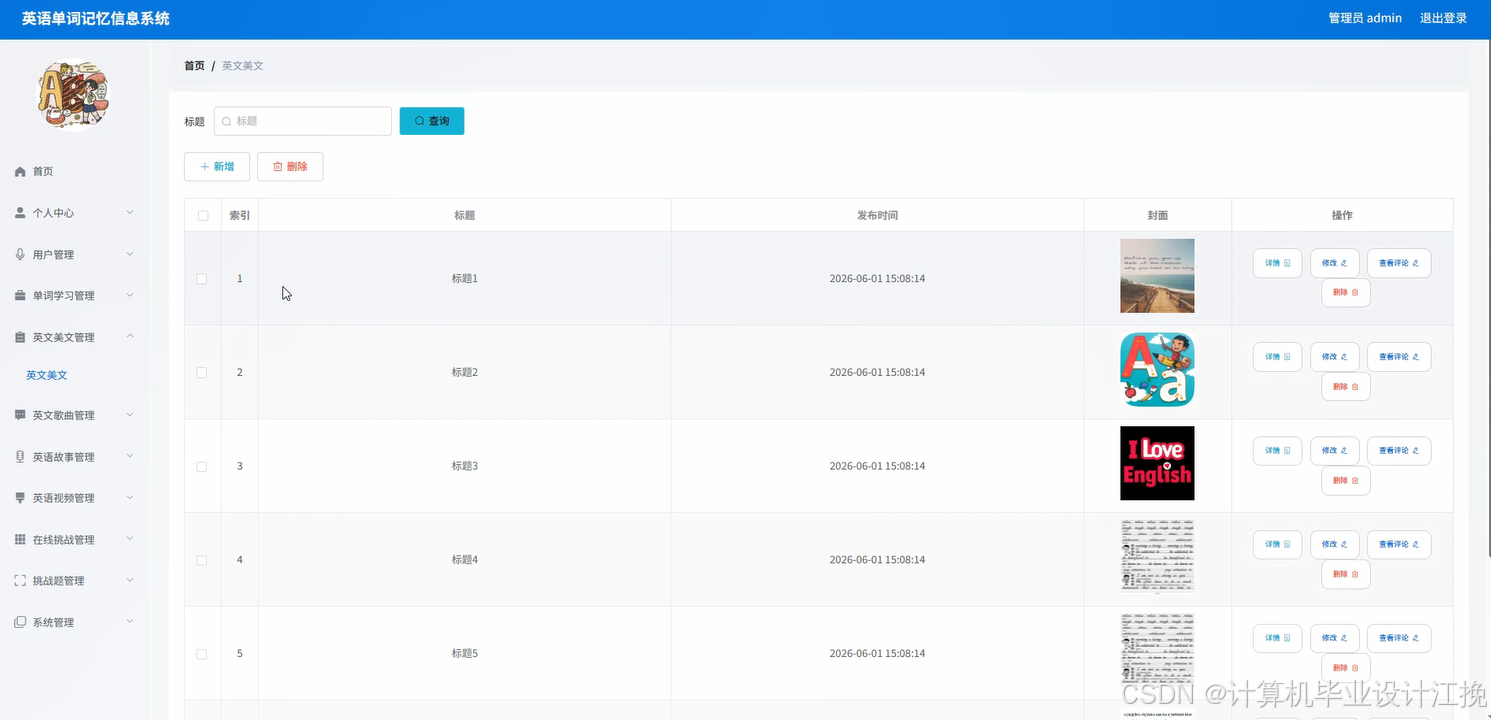
Task: Open 详情 for 标题5 row
Action: 1277,638
